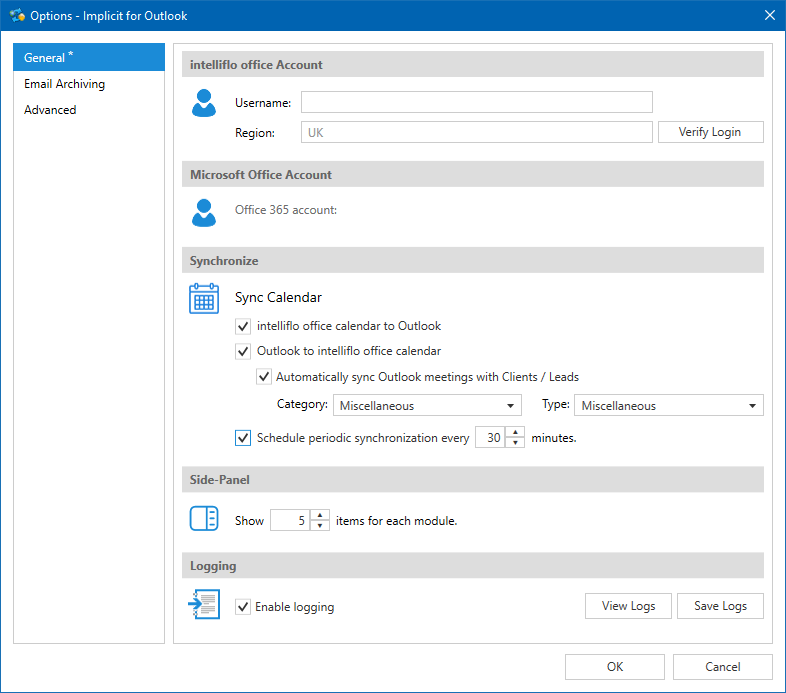786x693 pixels.
Task: Open the Advanced options section
Action: (51, 110)
